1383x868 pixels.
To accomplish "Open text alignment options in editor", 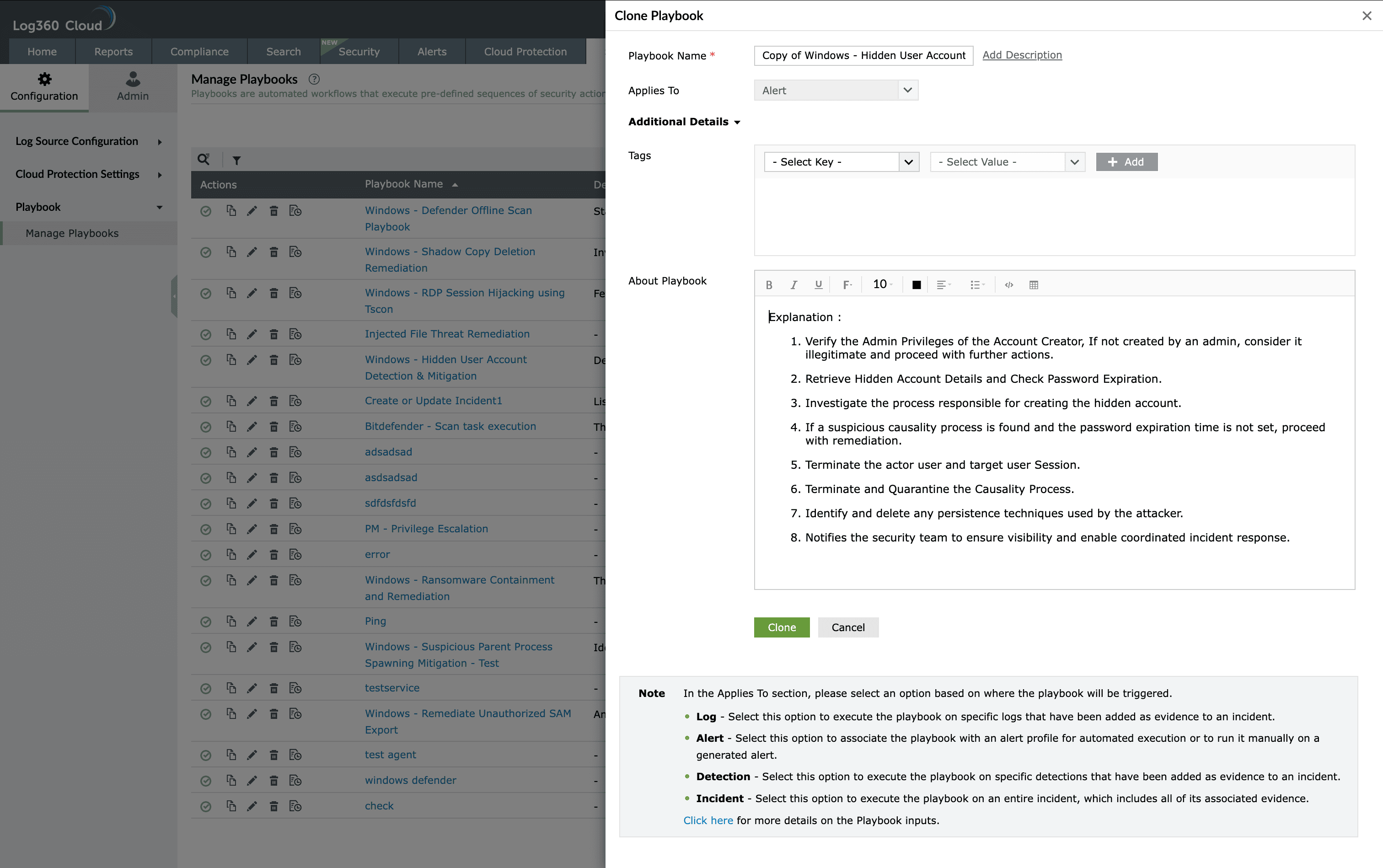I will click(x=943, y=285).
